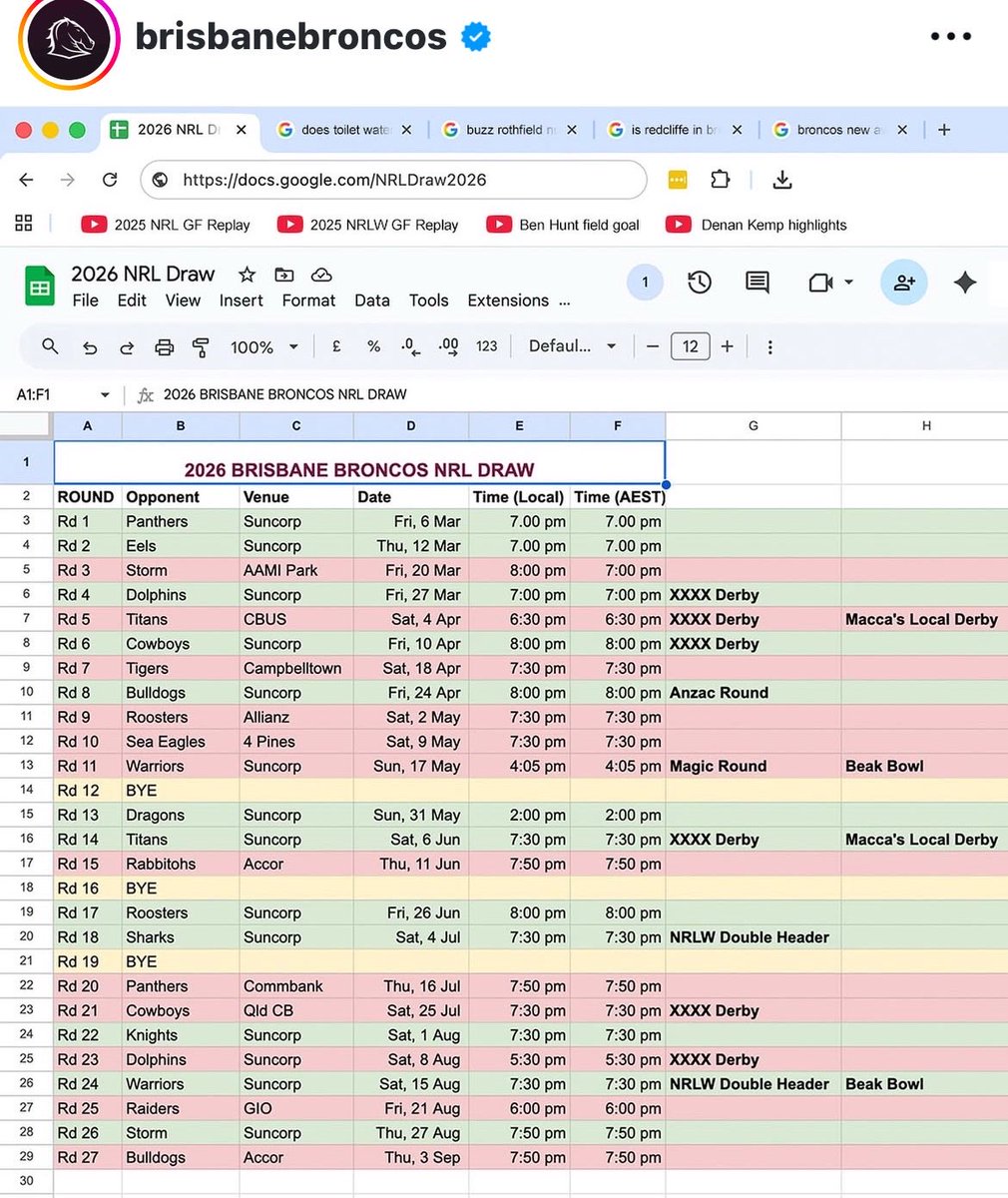
Task: Click the font size 12 field
Action: pyautogui.click(x=691, y=346)
